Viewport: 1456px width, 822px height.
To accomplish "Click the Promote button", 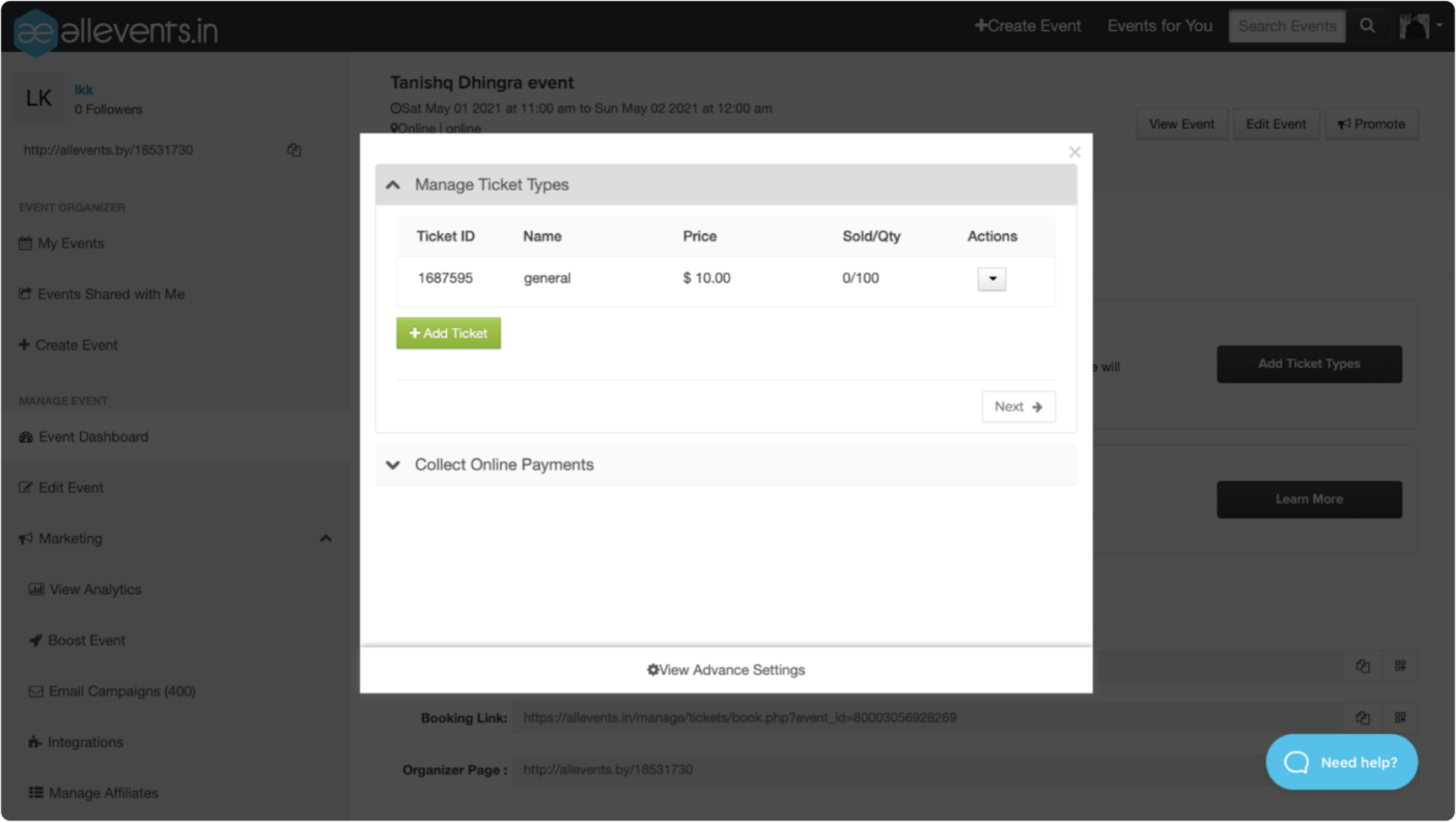I will tap(1371, 124).
